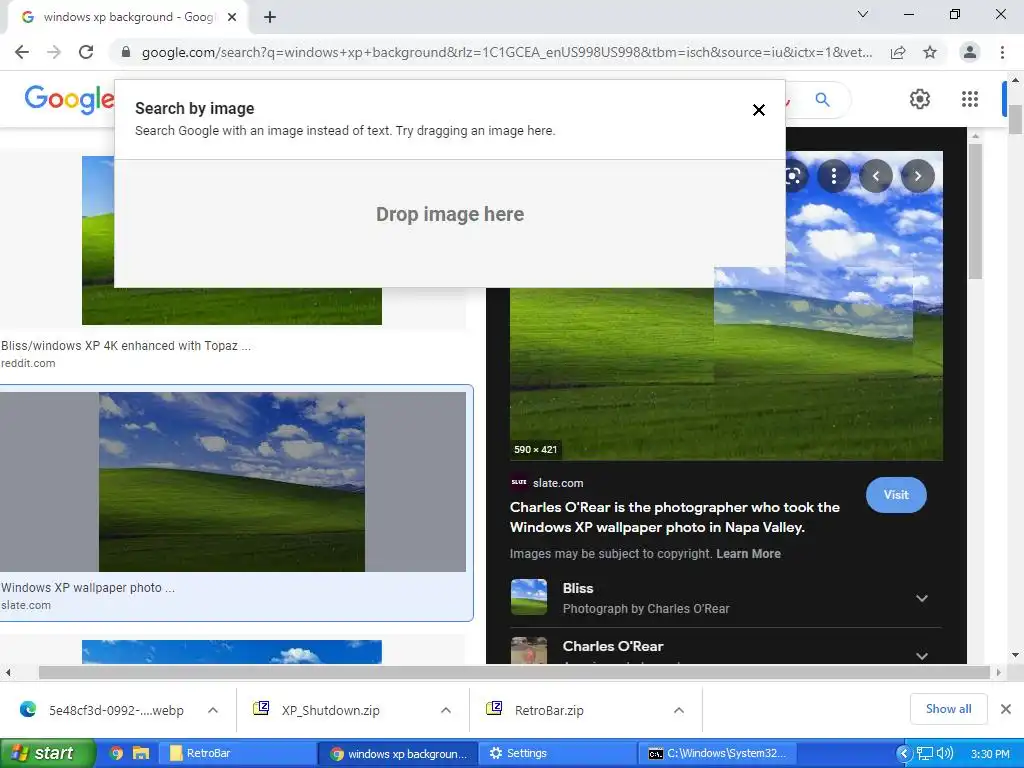Show previous image in preview panel
Screen dimensions: 1024x768
(876, 176)
